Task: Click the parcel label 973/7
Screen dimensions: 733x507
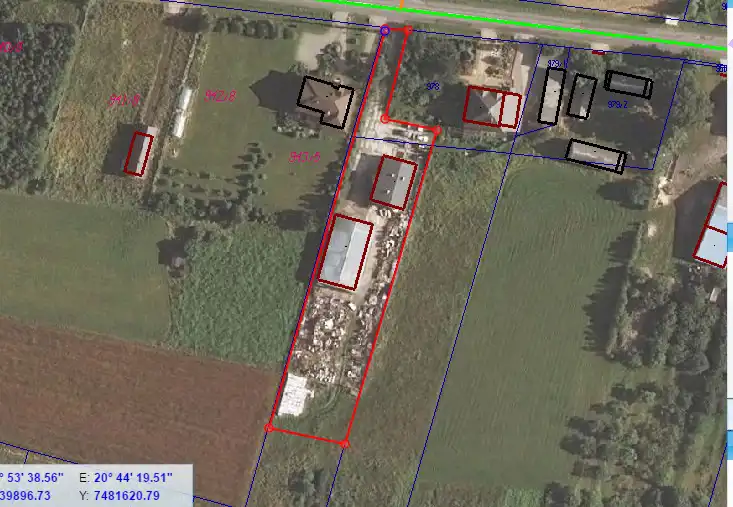Action: (617, 104)
